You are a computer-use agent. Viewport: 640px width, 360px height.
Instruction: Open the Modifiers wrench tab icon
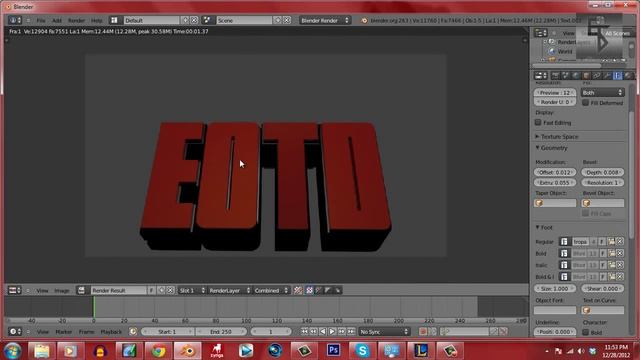607,76
